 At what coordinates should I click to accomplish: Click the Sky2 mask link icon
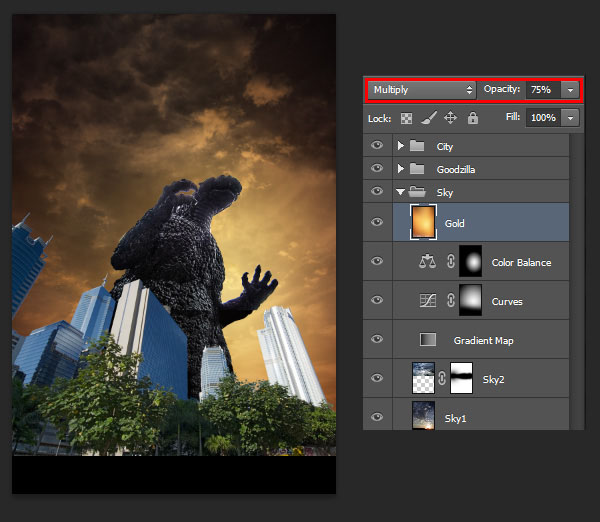click(442, 378)
